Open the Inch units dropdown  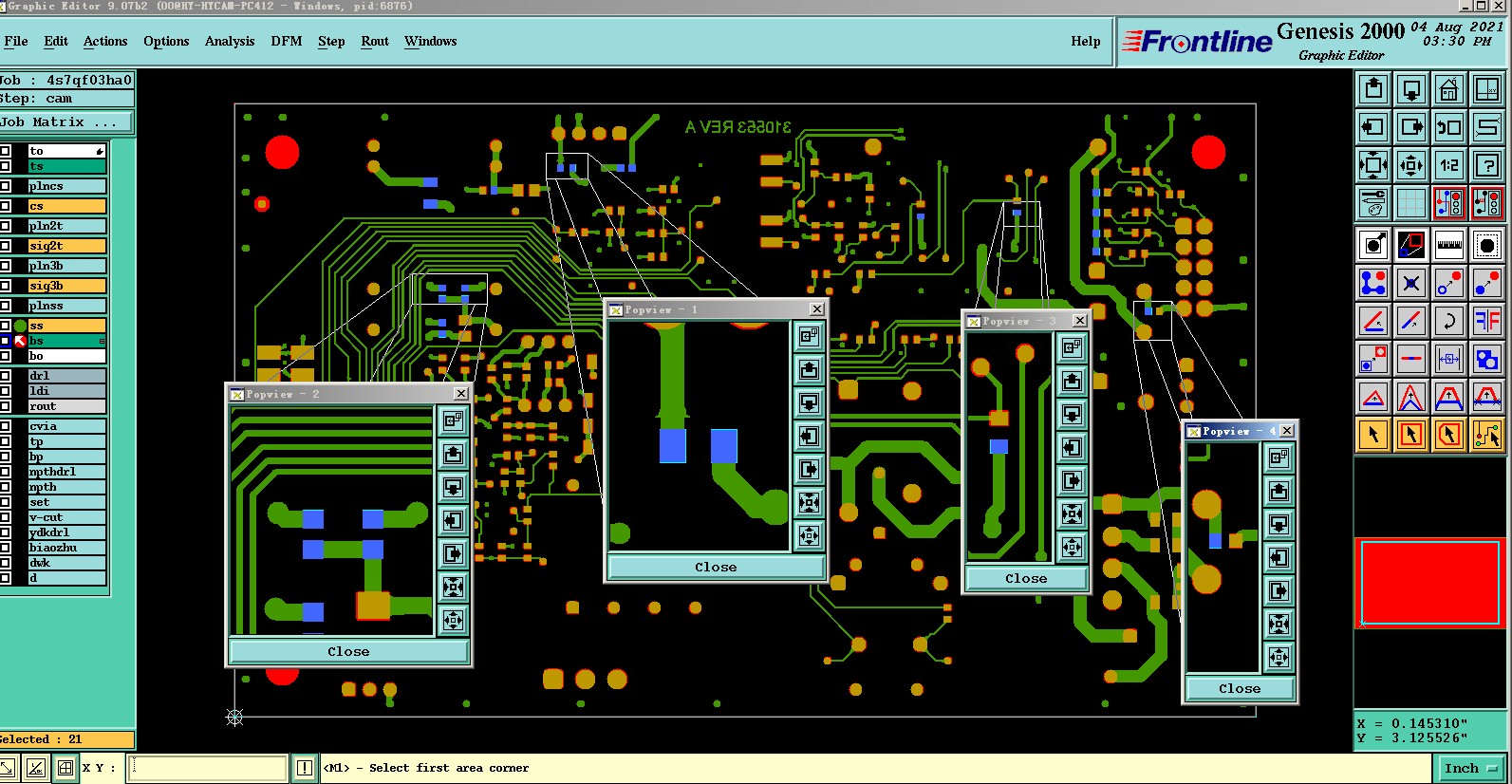[x=1470, y=768]
